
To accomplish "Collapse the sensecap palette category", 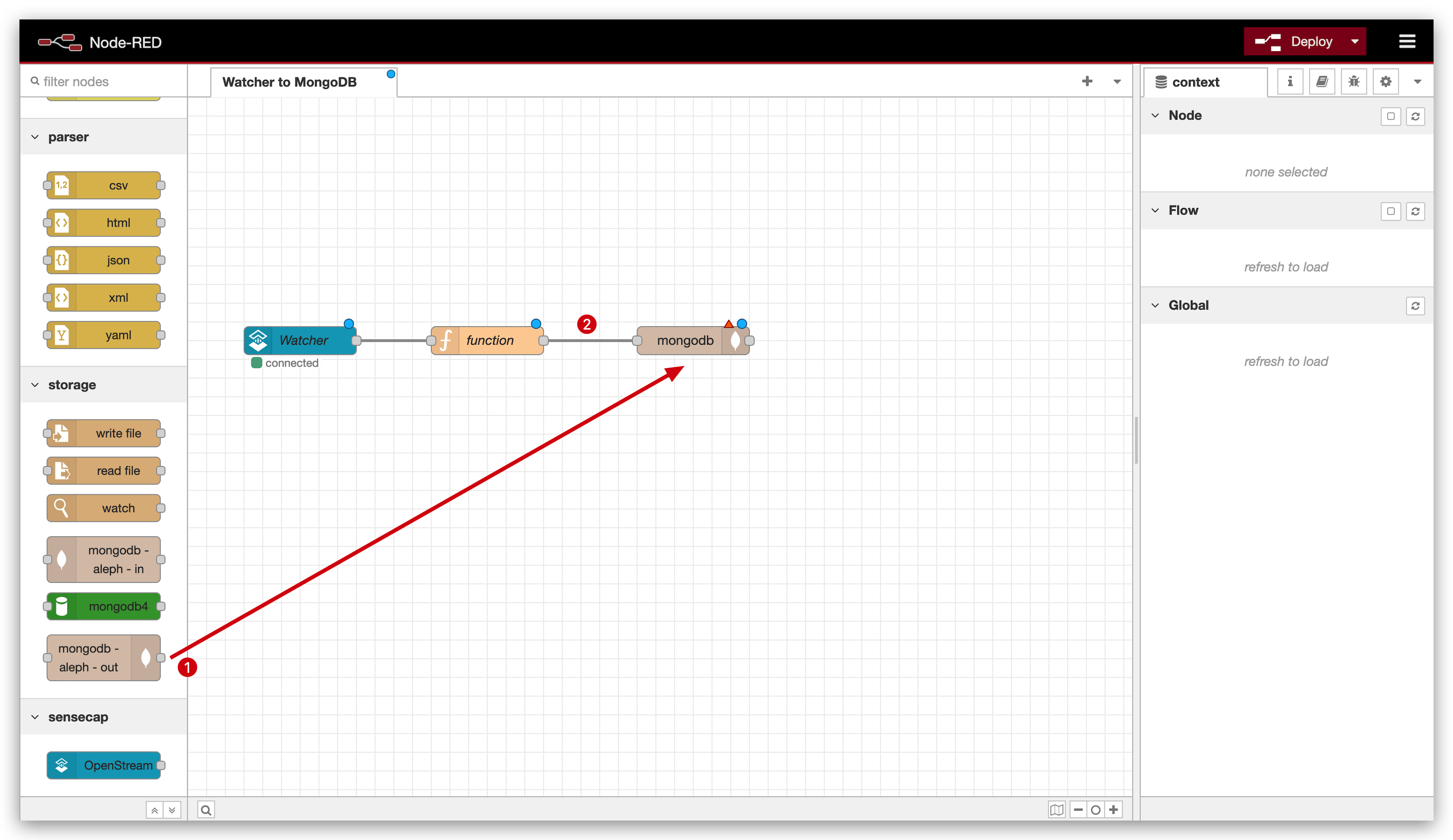I will pyautogui.click(x=104, y=717).
